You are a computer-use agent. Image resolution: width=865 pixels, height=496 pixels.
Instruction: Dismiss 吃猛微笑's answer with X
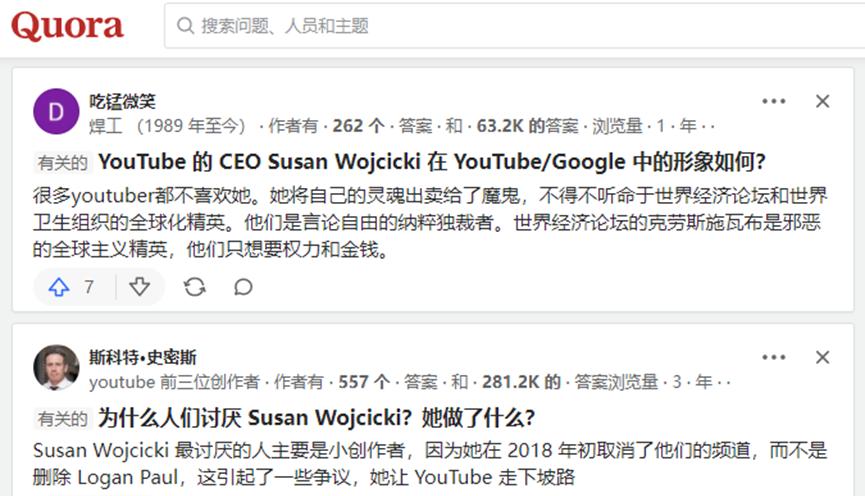tap(822, 101)
